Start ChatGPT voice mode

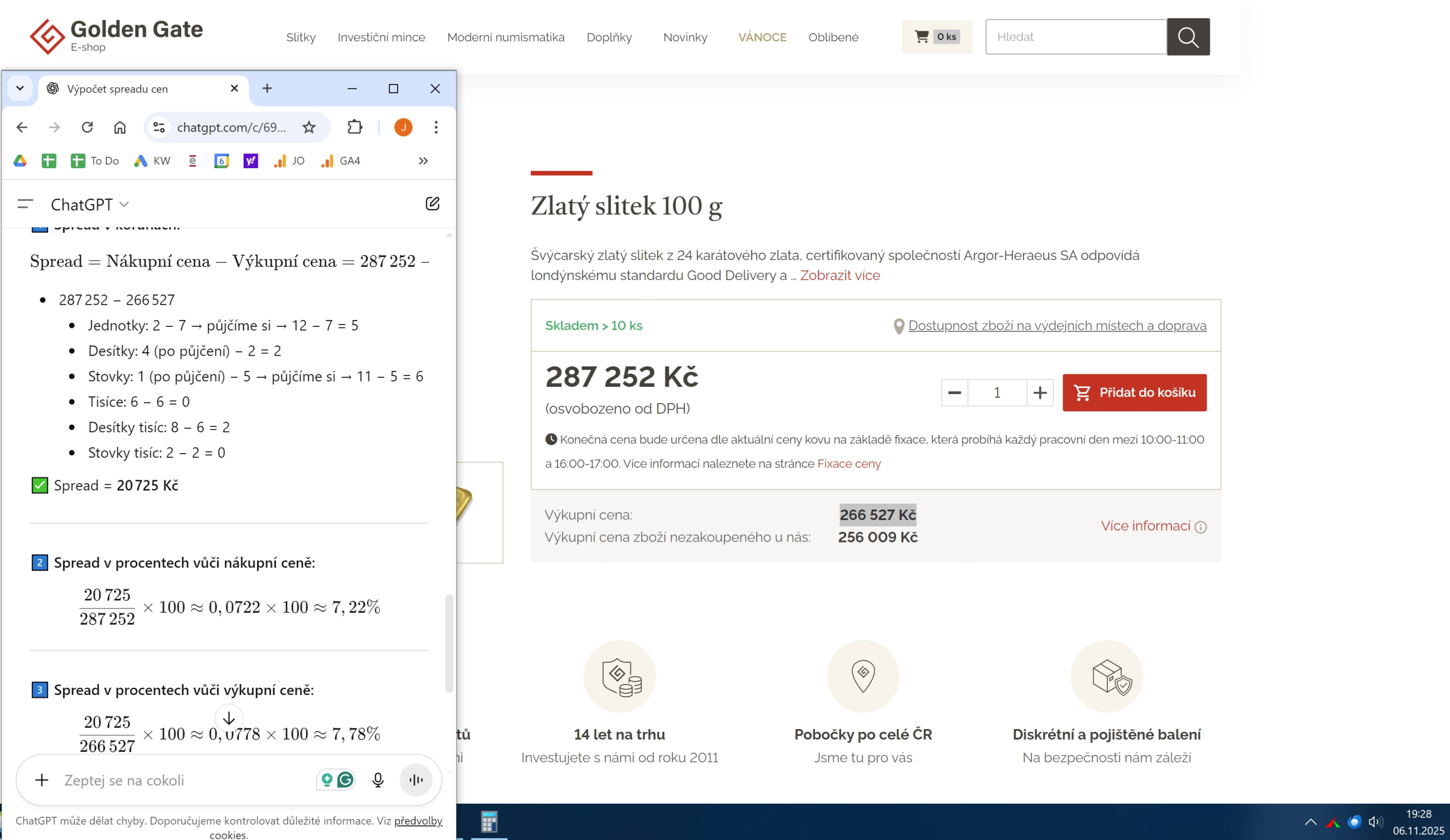(x=415, y=780)
